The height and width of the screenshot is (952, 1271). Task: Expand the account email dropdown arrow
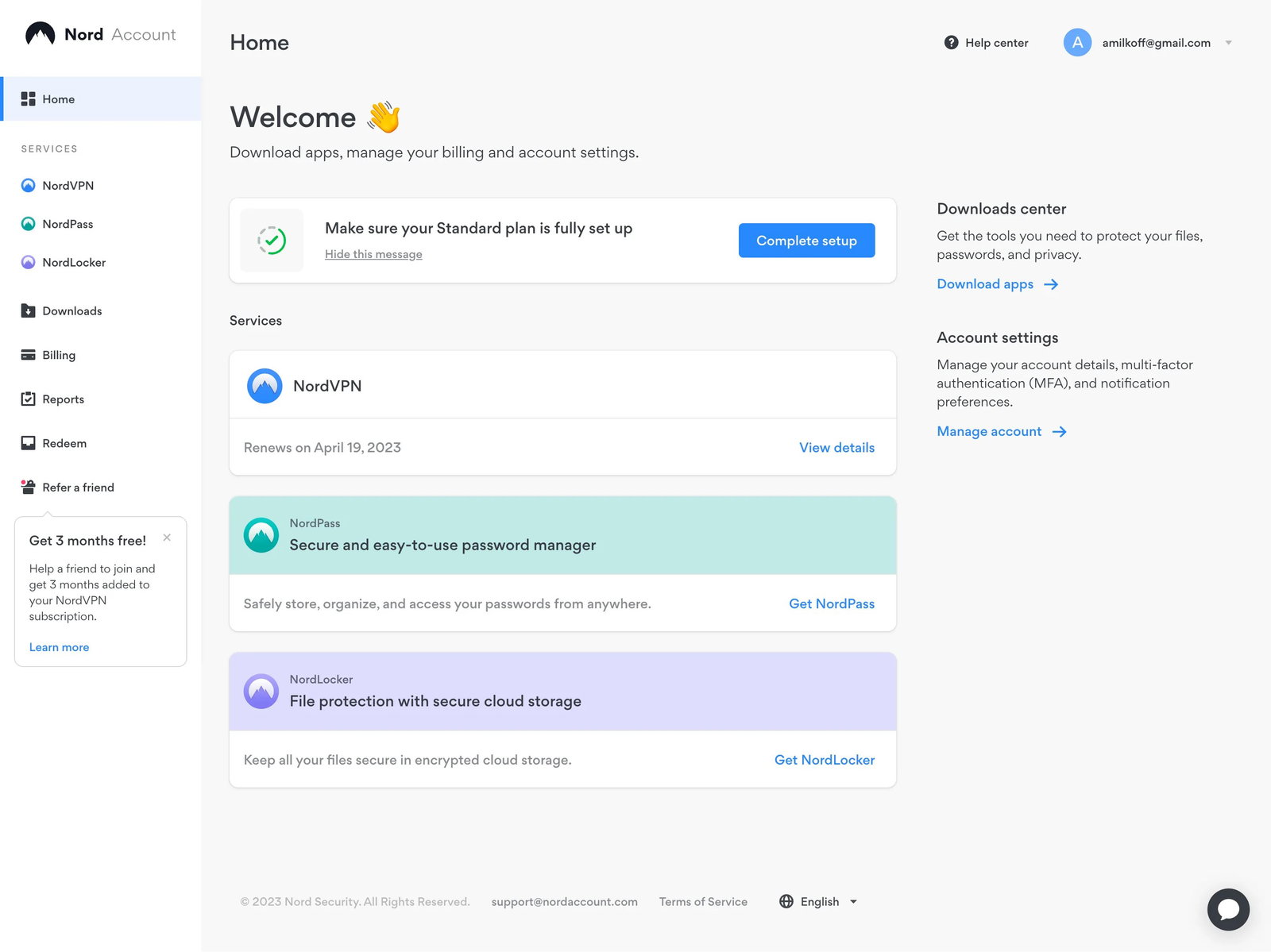pyautogui.click(x=1228, y=43)
